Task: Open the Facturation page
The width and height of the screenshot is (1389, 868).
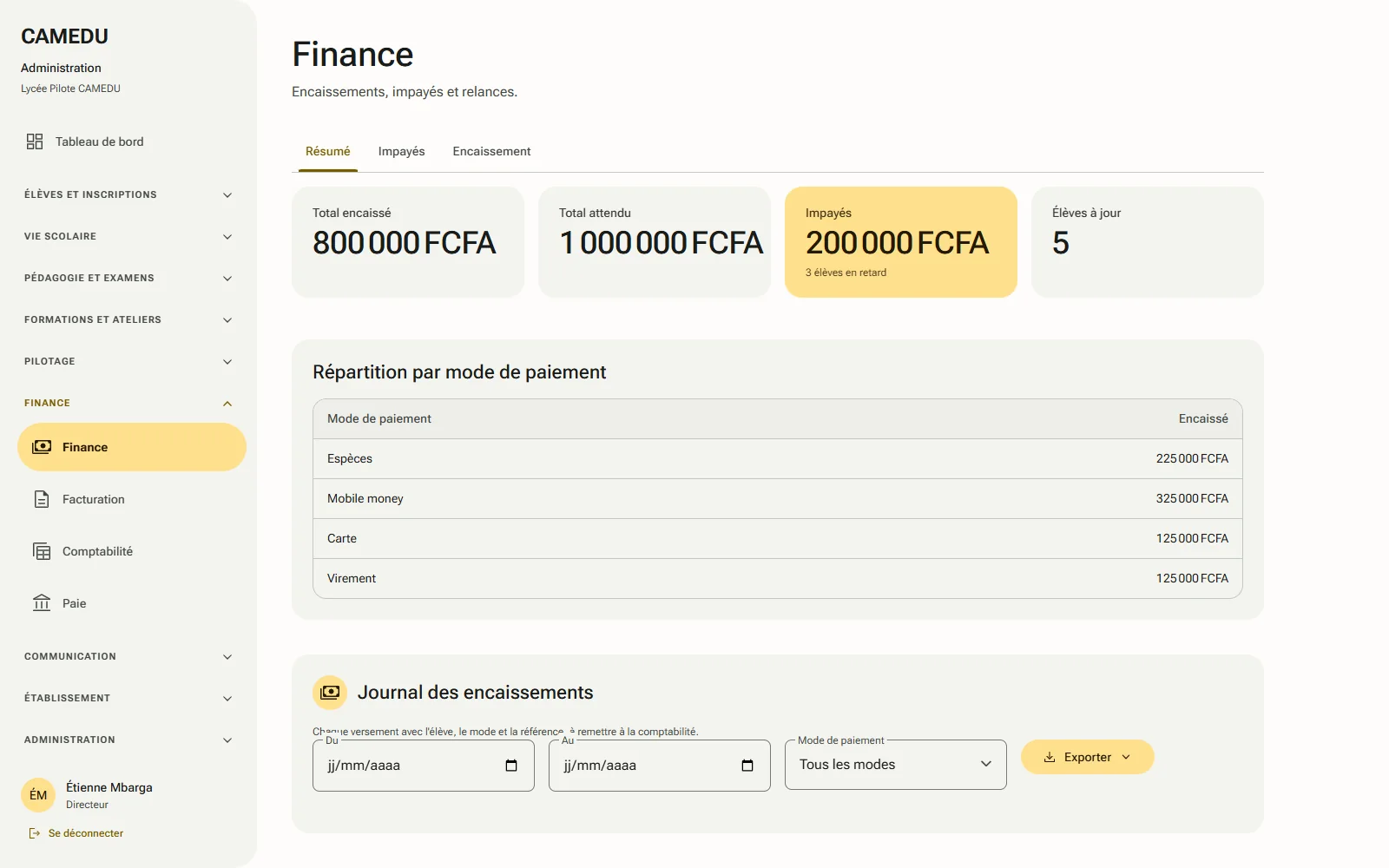Action: pos(132,499)
